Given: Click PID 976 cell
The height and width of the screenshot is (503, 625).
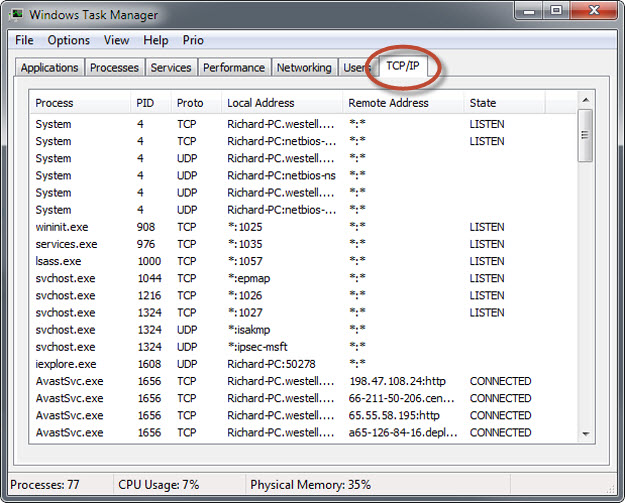Looking at the screenshot, I should point(146,244).
